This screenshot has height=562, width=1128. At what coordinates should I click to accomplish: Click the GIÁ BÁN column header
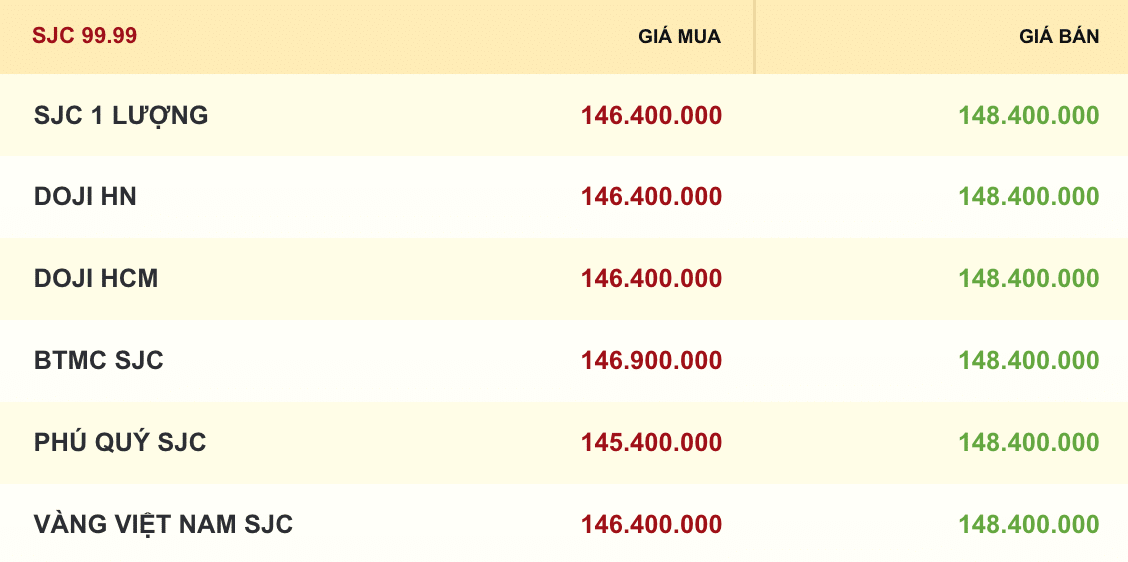(x=1059, y=37)
